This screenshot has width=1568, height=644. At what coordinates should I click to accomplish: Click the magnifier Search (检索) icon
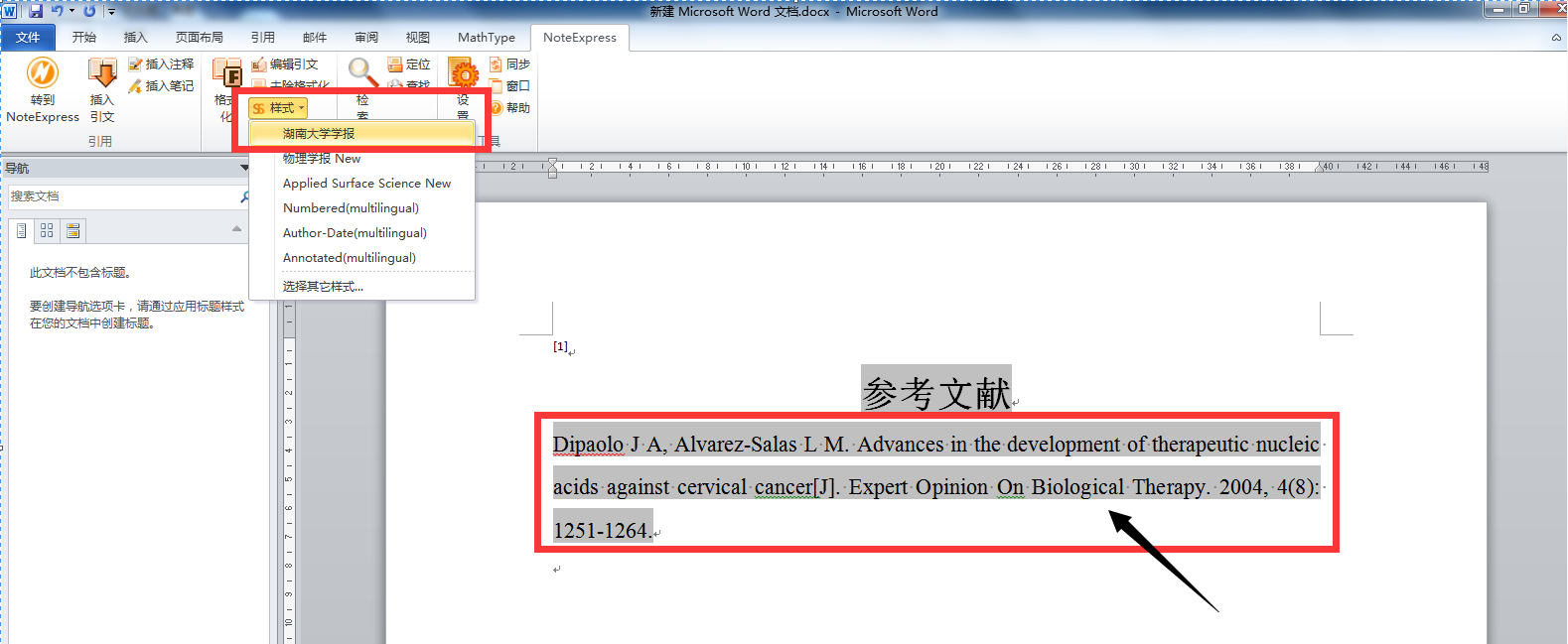pyautogui.click(x=362, y=72)
